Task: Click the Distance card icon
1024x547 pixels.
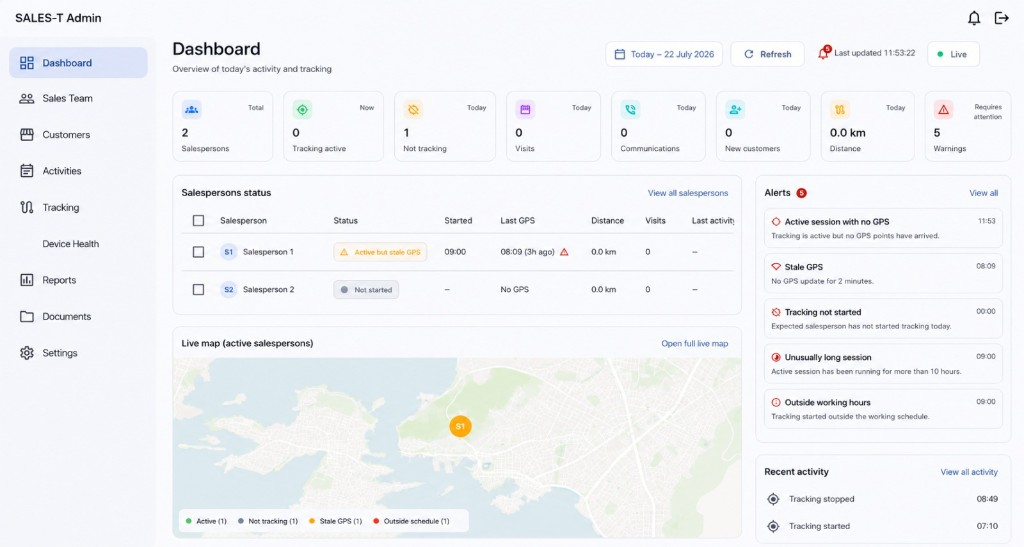Action: point(840,110)
